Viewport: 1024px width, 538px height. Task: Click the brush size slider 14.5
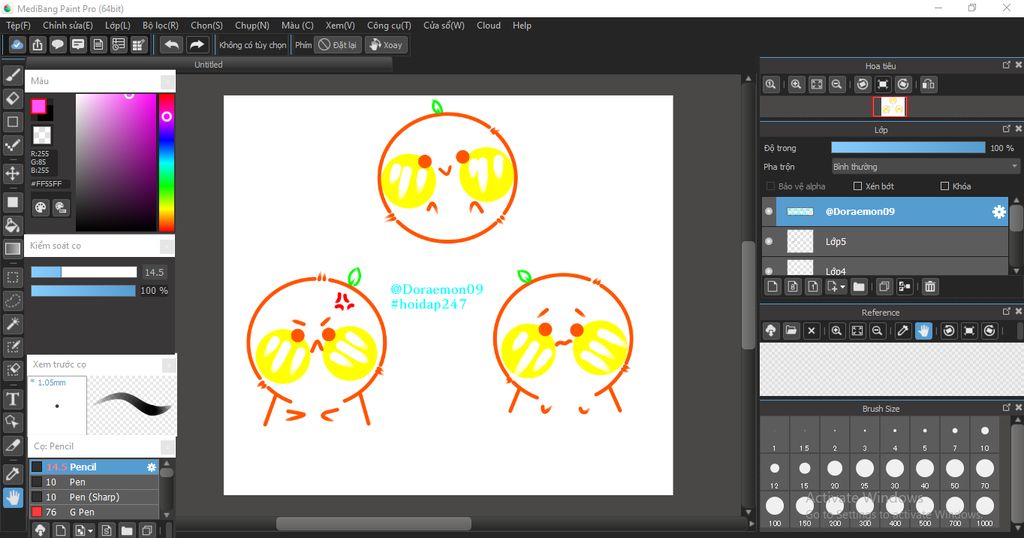[x=84, y=272]
